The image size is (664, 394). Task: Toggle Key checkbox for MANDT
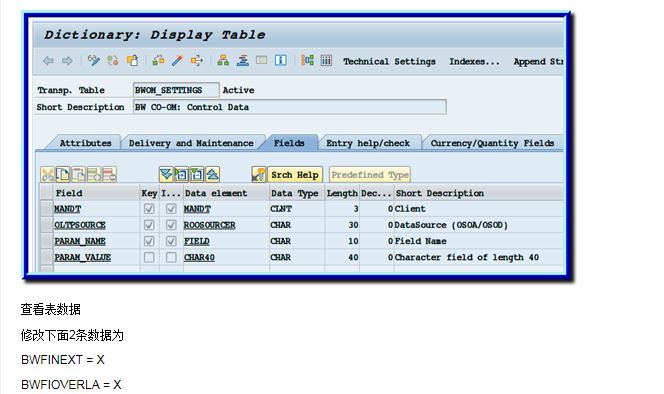click(149, 208)
